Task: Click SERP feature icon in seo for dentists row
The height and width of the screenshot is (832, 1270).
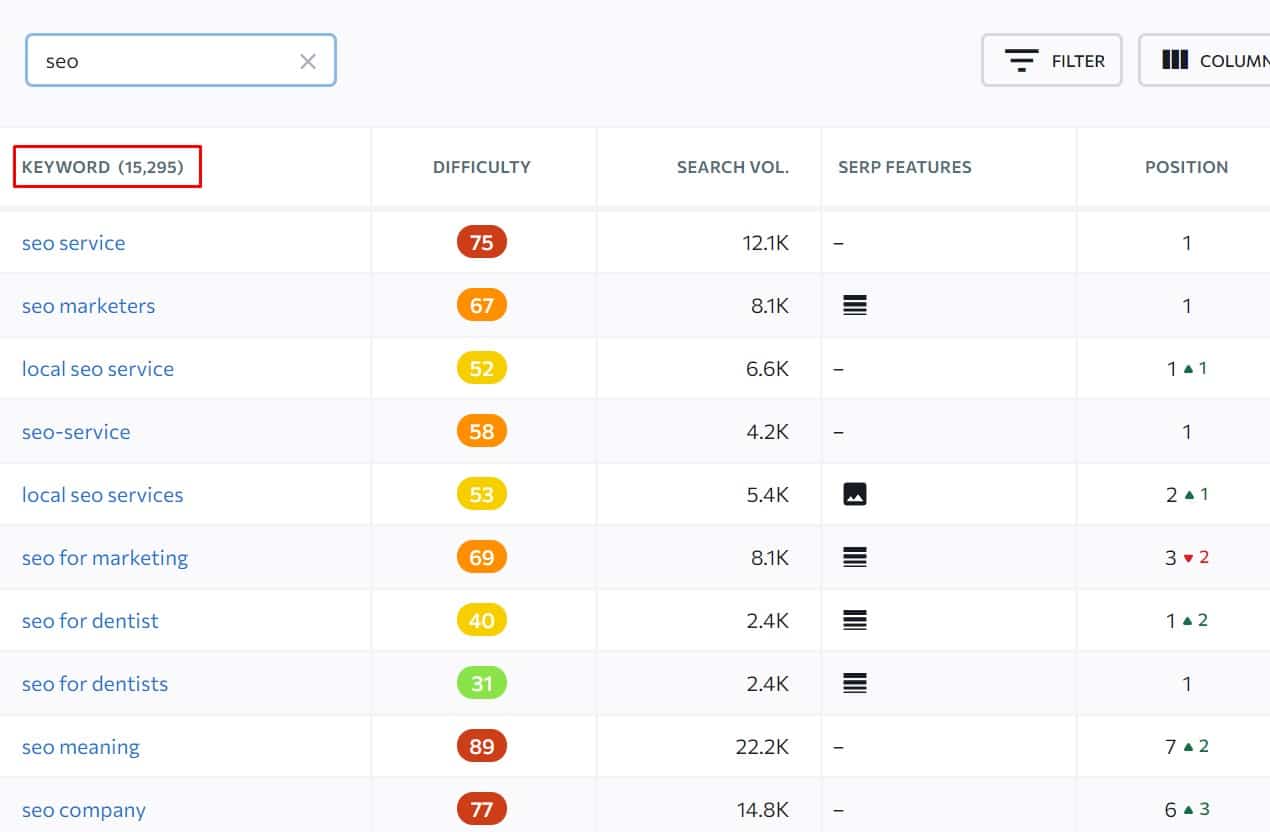Action: pyautogui.click(x=854, y=683)
